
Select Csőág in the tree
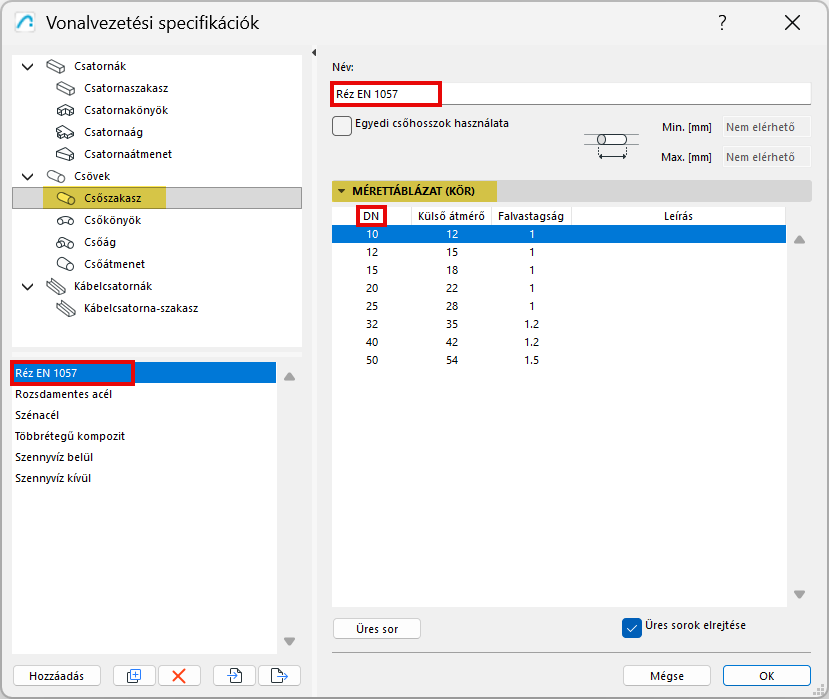coord(100,242)
